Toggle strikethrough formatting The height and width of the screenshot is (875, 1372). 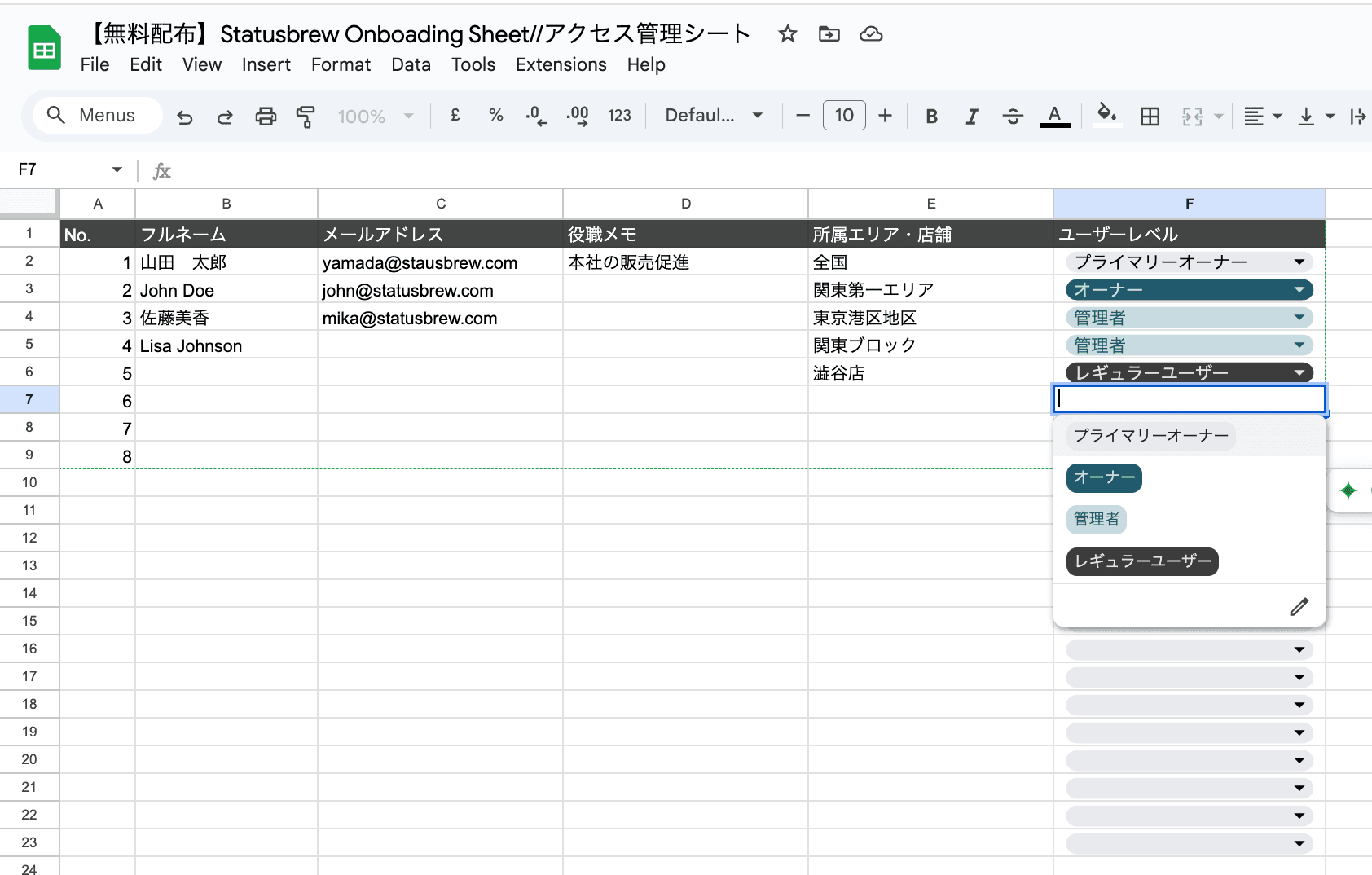[x=1012, y=117]
